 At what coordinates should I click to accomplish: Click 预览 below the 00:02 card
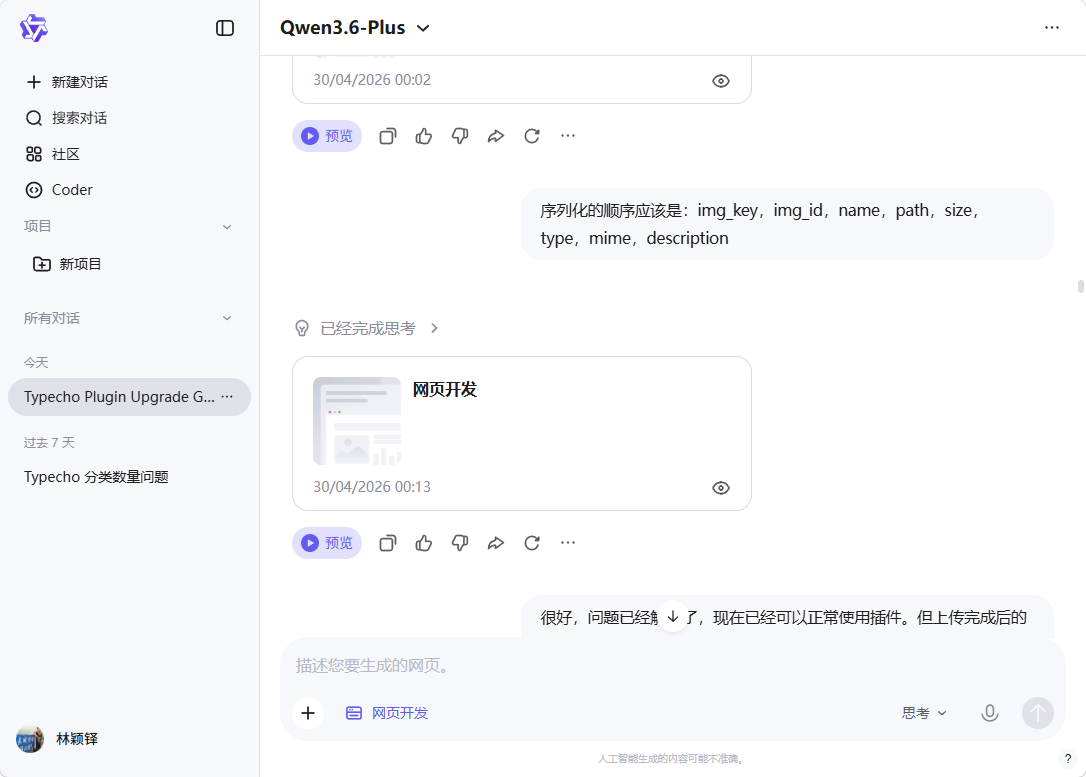(327, 136)
